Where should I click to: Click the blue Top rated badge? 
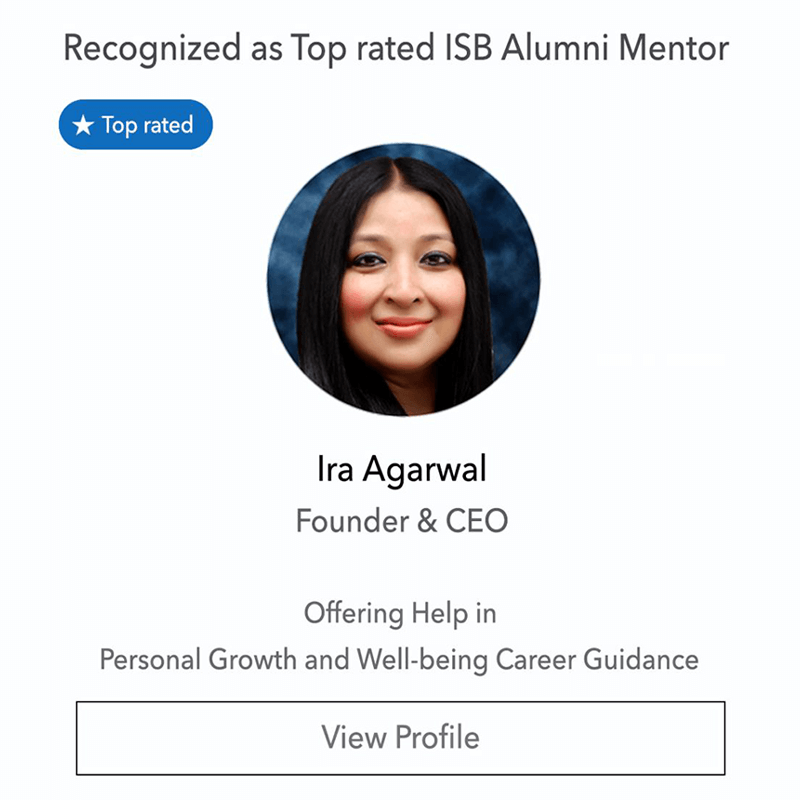pyautogui.click(x=136, y=125)
